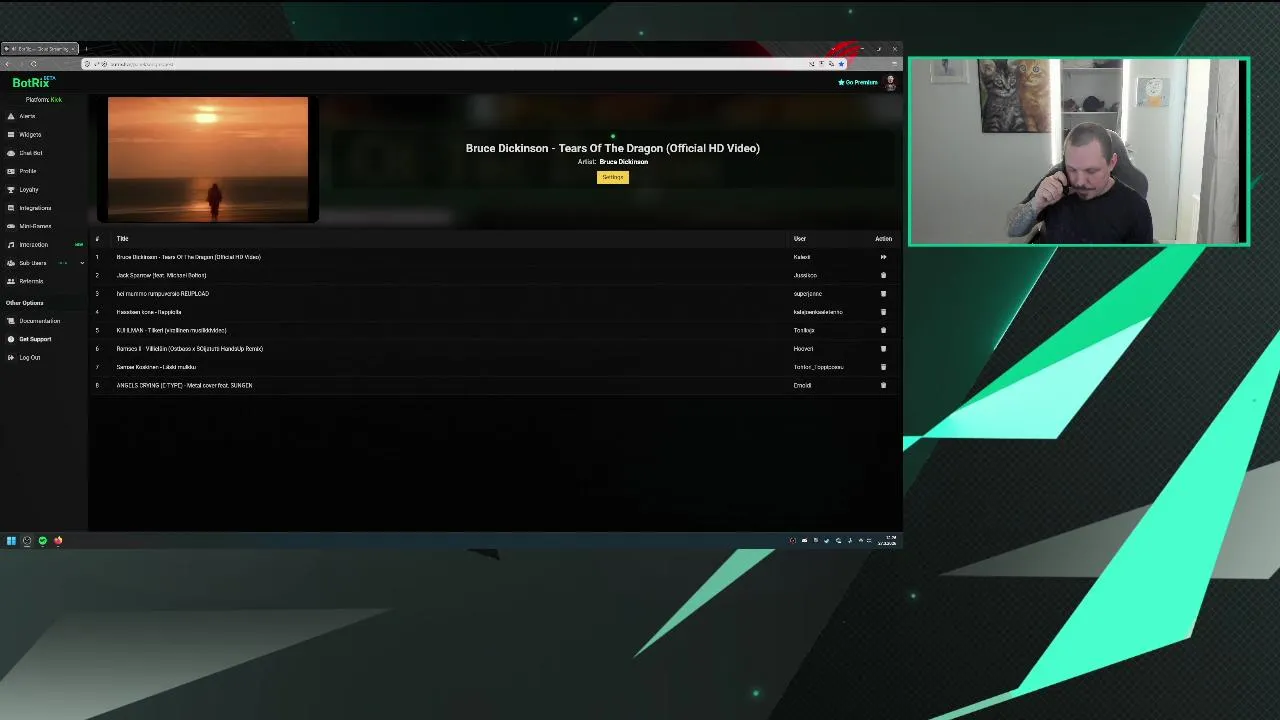Open the browser hamburger menu

click(894, 64)
